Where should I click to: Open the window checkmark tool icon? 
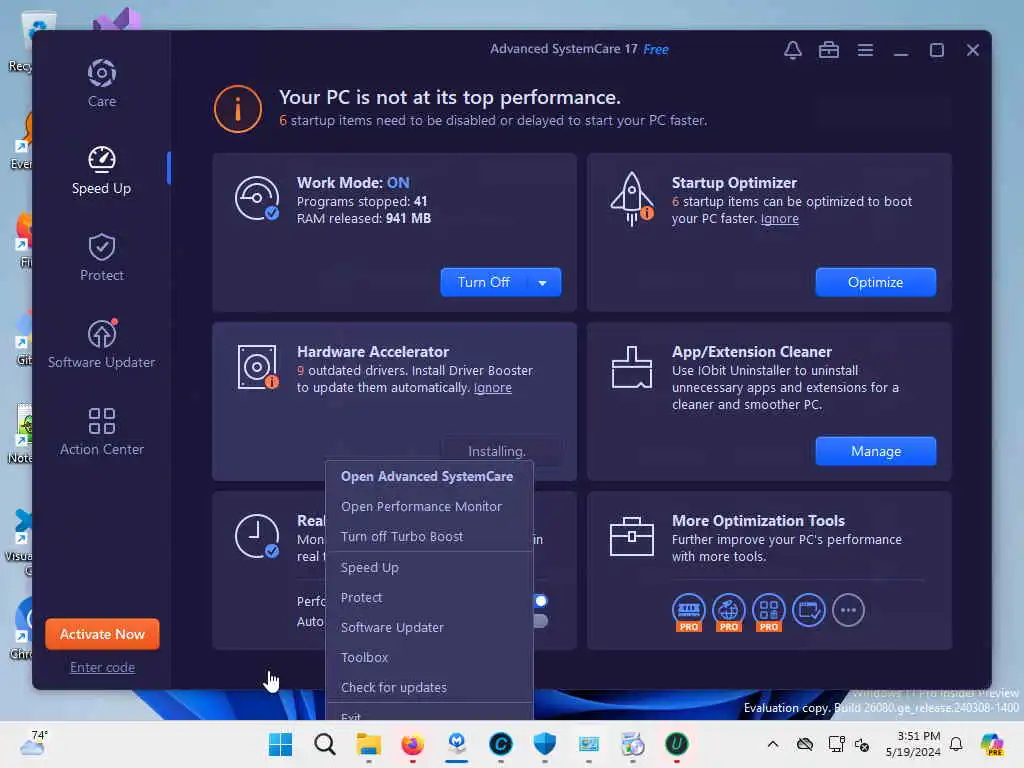tap(808, 610)
